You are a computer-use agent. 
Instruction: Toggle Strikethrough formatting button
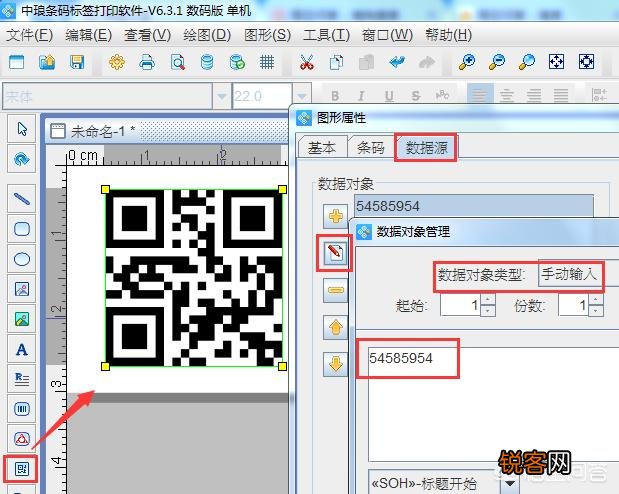415,96
